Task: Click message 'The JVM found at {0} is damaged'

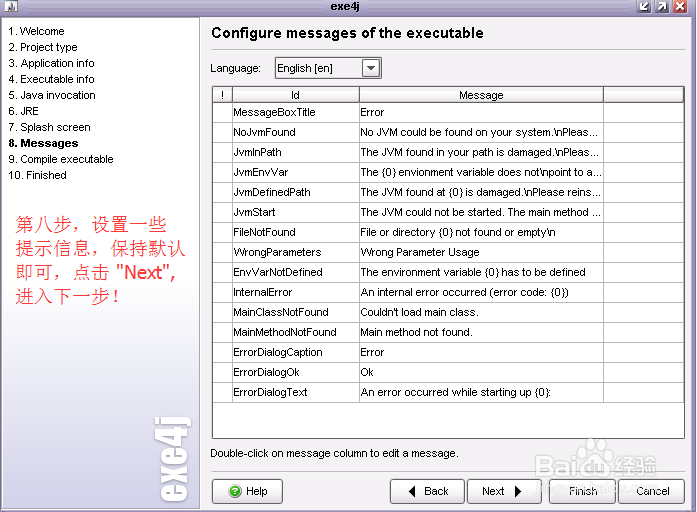Action: click(x=481, y=192)
